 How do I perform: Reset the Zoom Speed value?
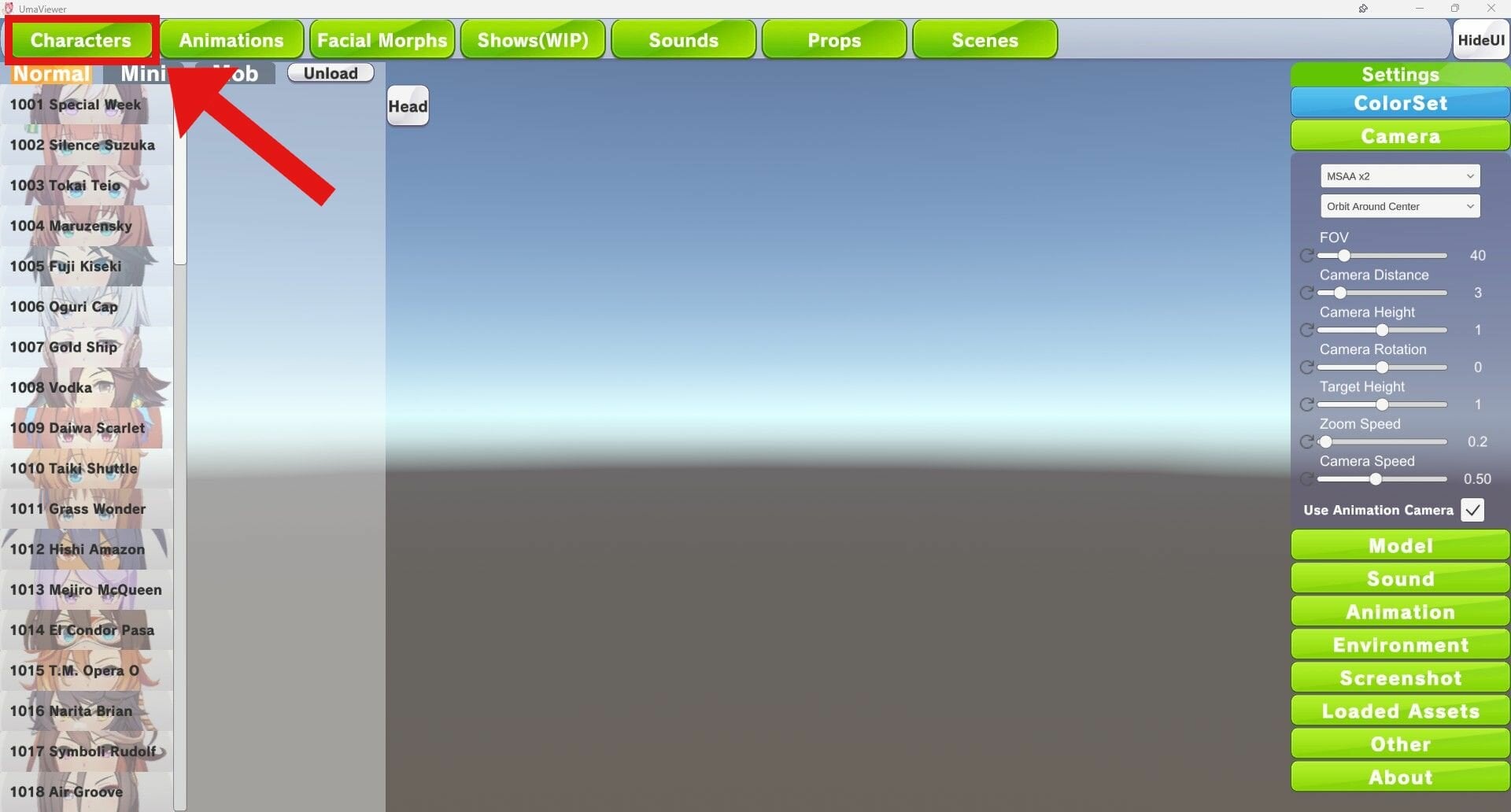(1306, 441)
